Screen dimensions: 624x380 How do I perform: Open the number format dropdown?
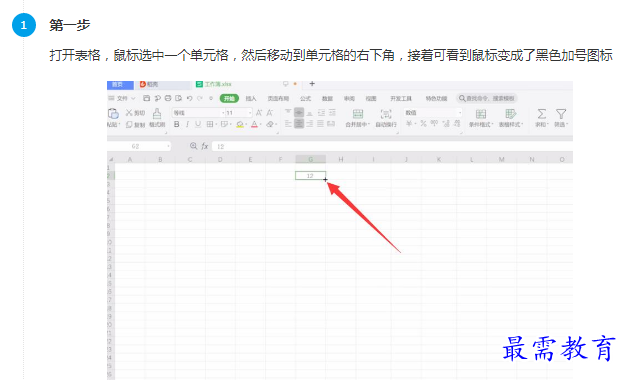coord(459,113)
